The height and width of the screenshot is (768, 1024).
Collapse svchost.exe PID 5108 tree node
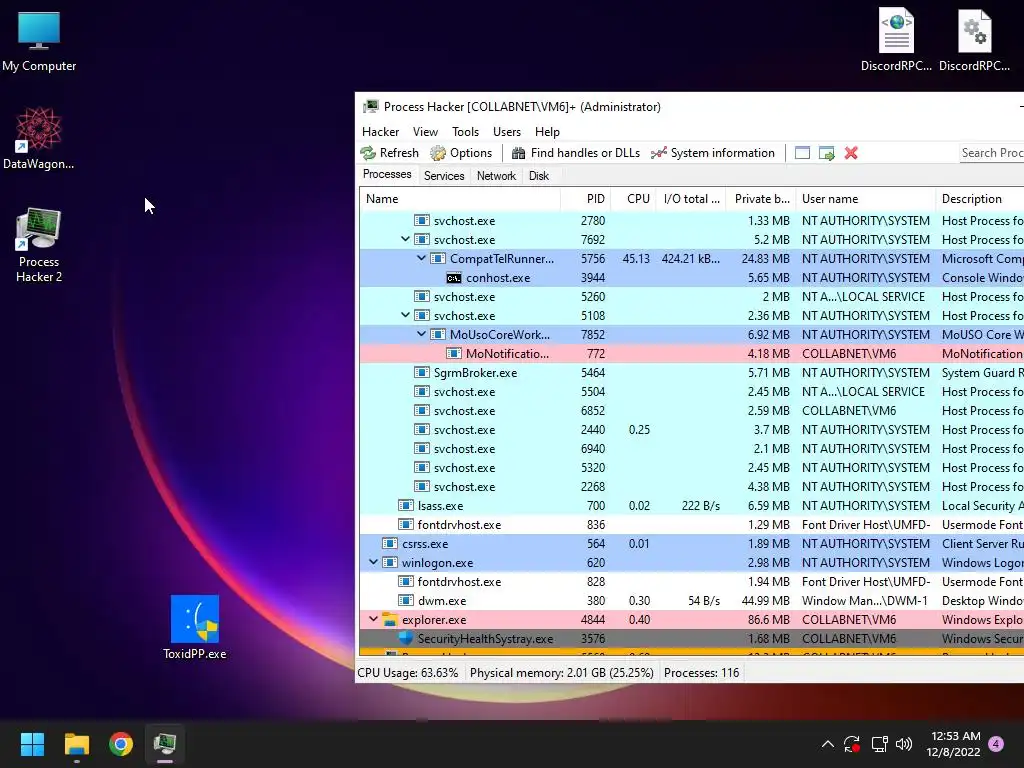click(x=406, y=315)
